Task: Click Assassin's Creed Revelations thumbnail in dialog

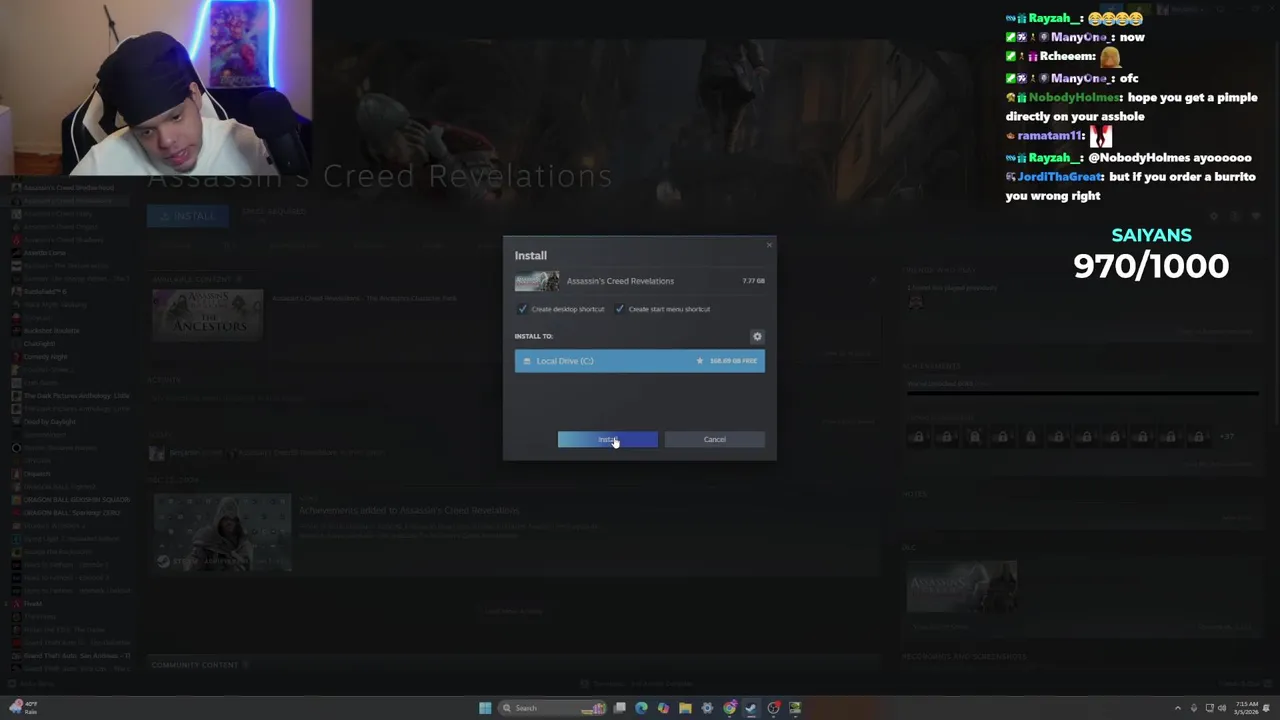Action: (537, 281)
